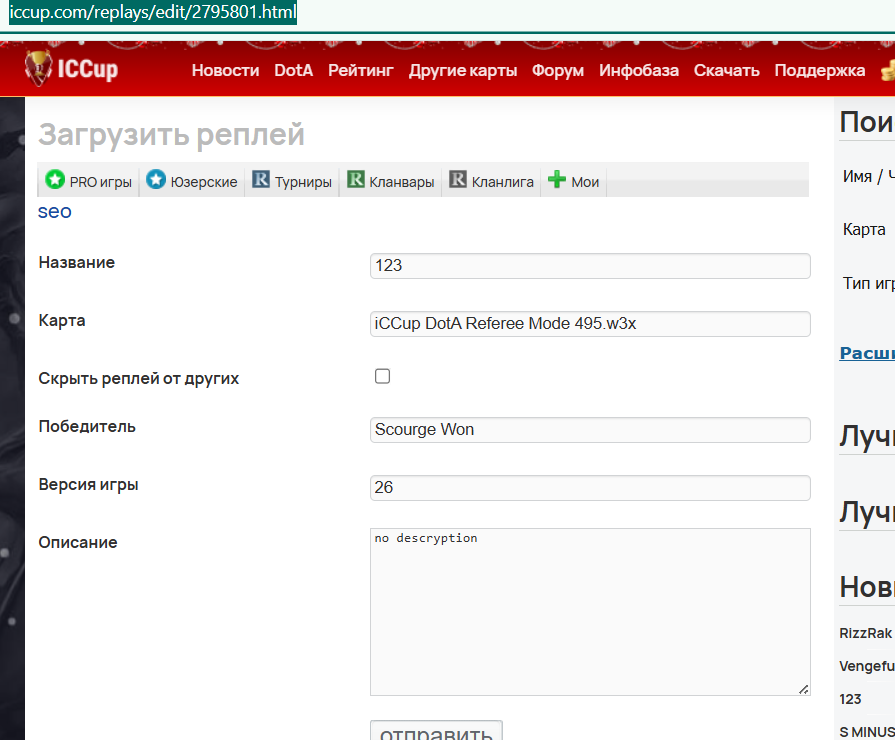
Task: Go to the Рейтинг section
Action: [x=361, y=70]
